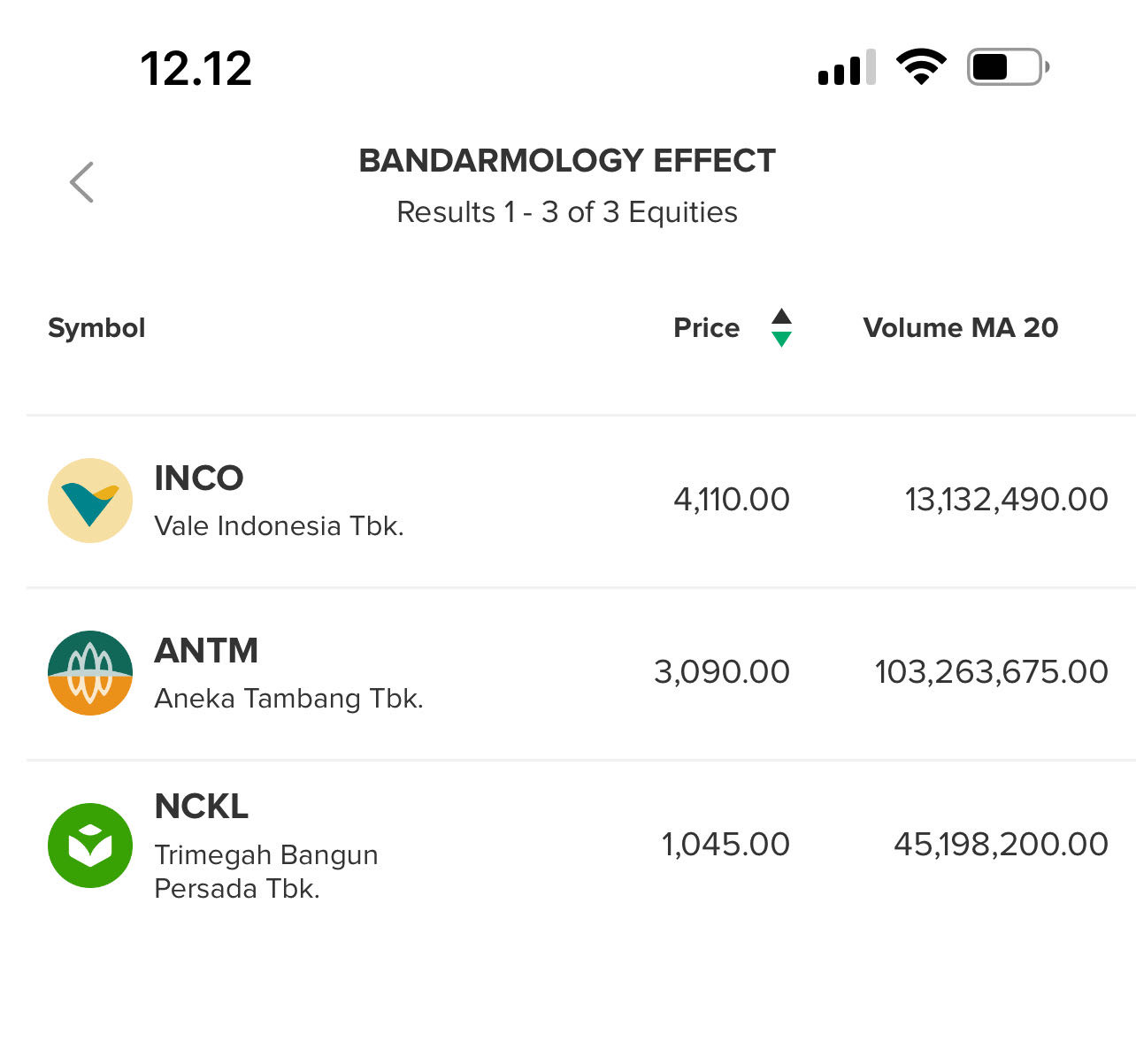Toggle the Price column sort order

pos(707,328)
